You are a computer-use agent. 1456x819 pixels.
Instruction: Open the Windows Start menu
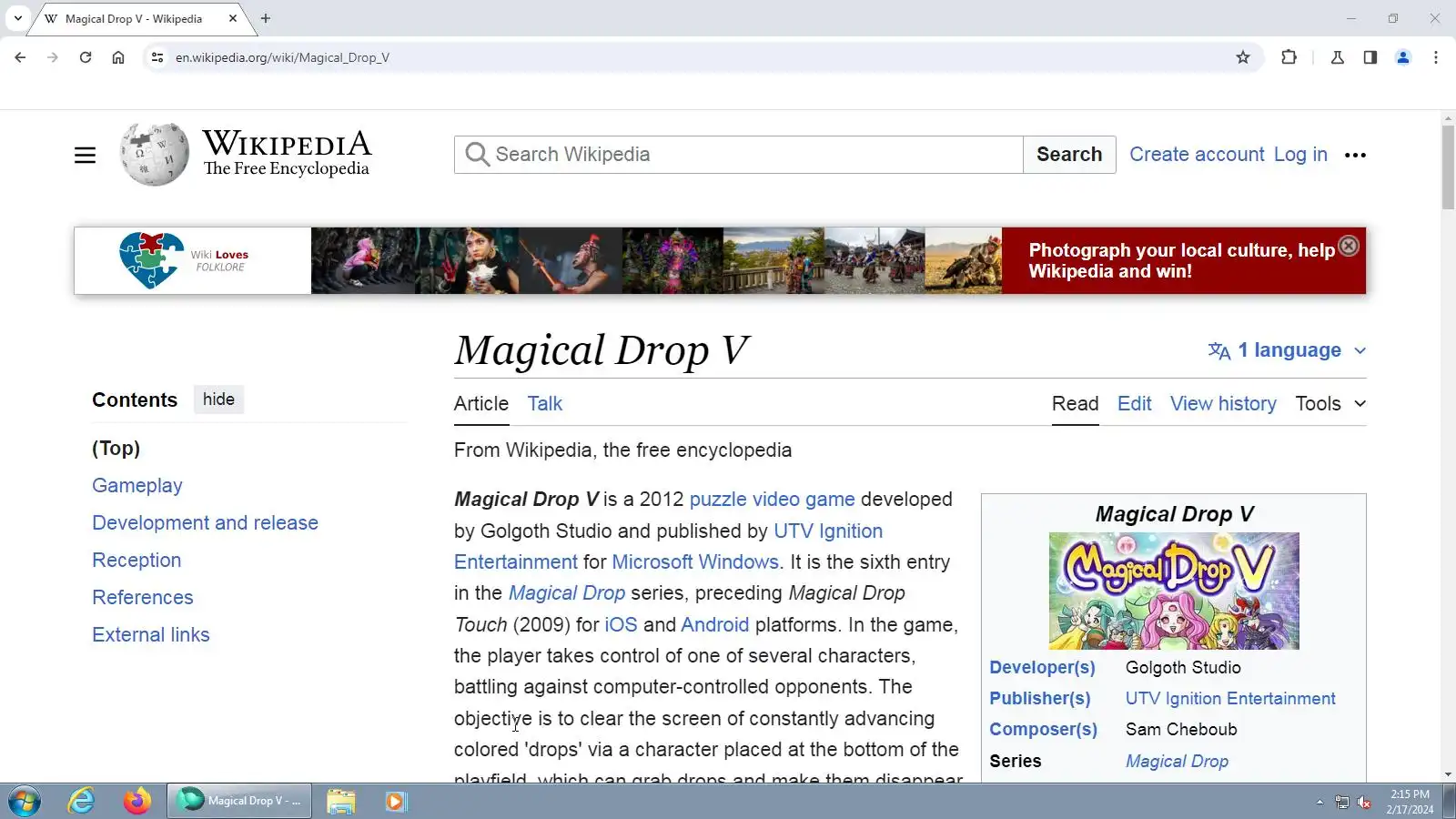[x=25, y=802]
